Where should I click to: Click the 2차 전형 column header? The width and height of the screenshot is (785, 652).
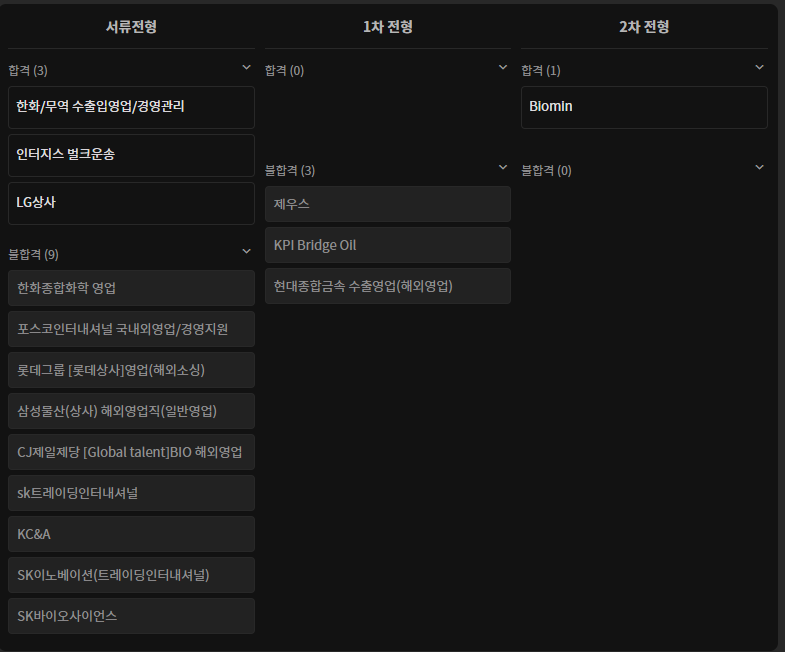[644, 27]
